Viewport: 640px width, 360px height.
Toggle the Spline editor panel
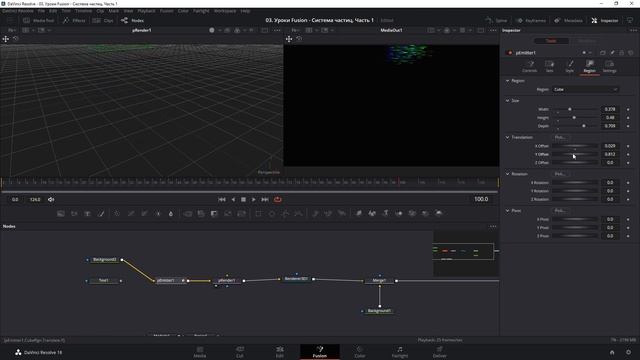(496, 20)
